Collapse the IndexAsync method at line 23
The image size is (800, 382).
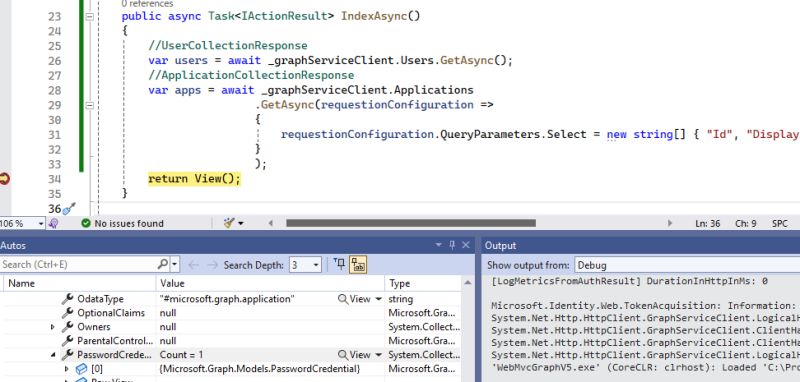pyautogui.click(x=90, y=16)
